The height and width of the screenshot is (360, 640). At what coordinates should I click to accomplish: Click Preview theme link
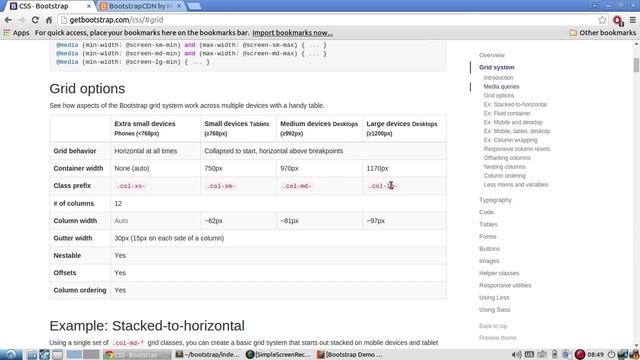(498, 338)
